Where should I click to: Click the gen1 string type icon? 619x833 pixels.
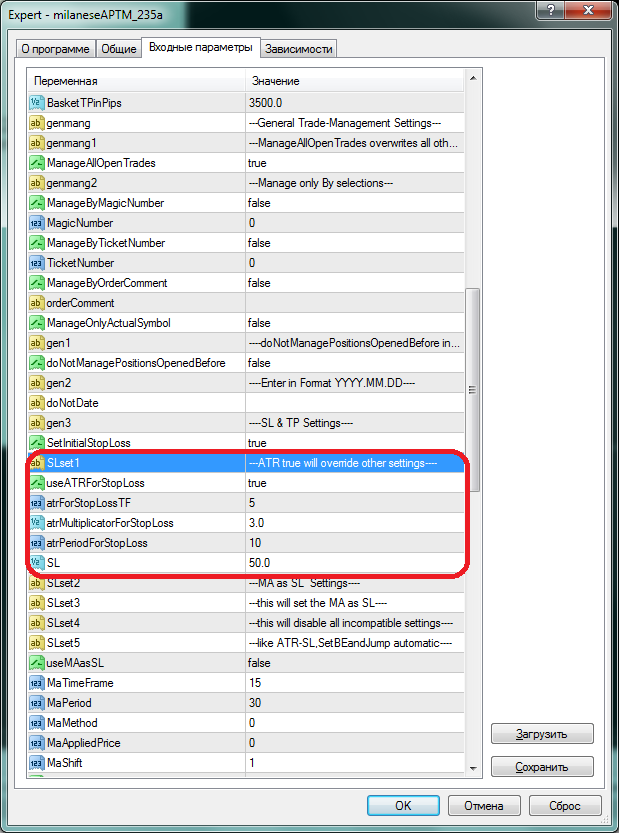37,343
